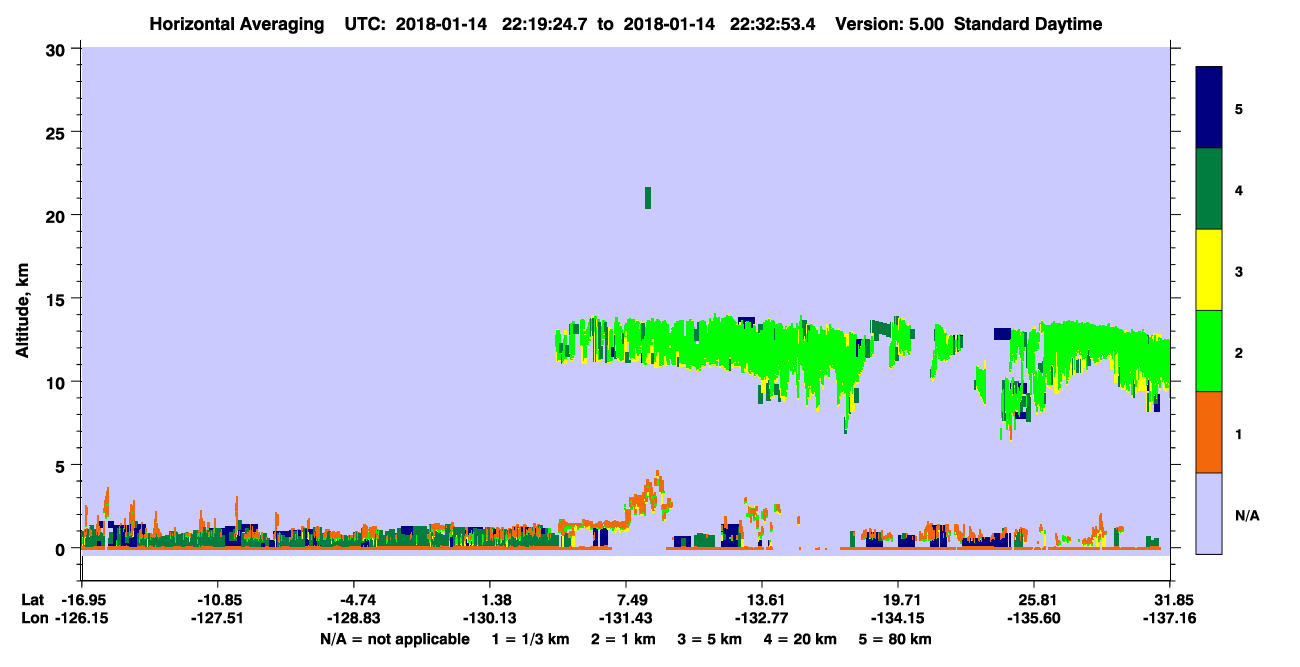Click the 'N/A = not applicable' legend text
This screenshot has height=667, width=1300.
[394, 639]
